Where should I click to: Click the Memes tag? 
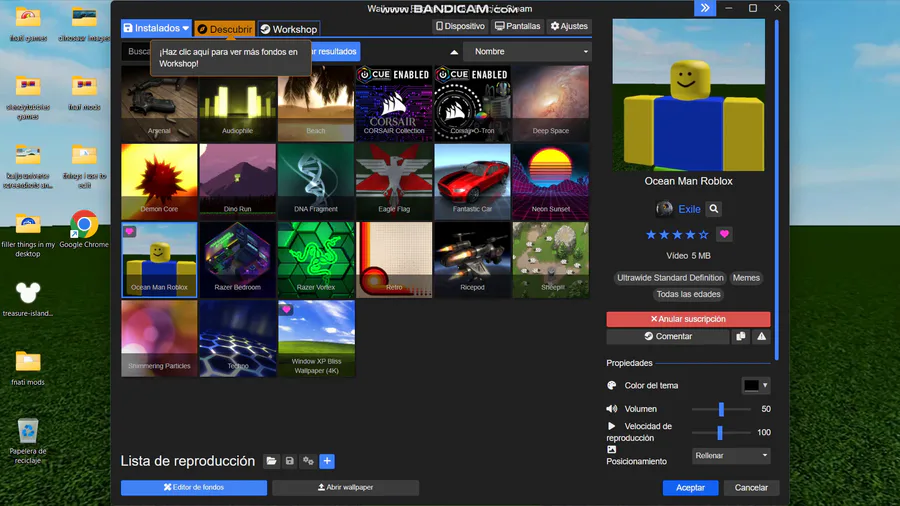coord(746,278)
